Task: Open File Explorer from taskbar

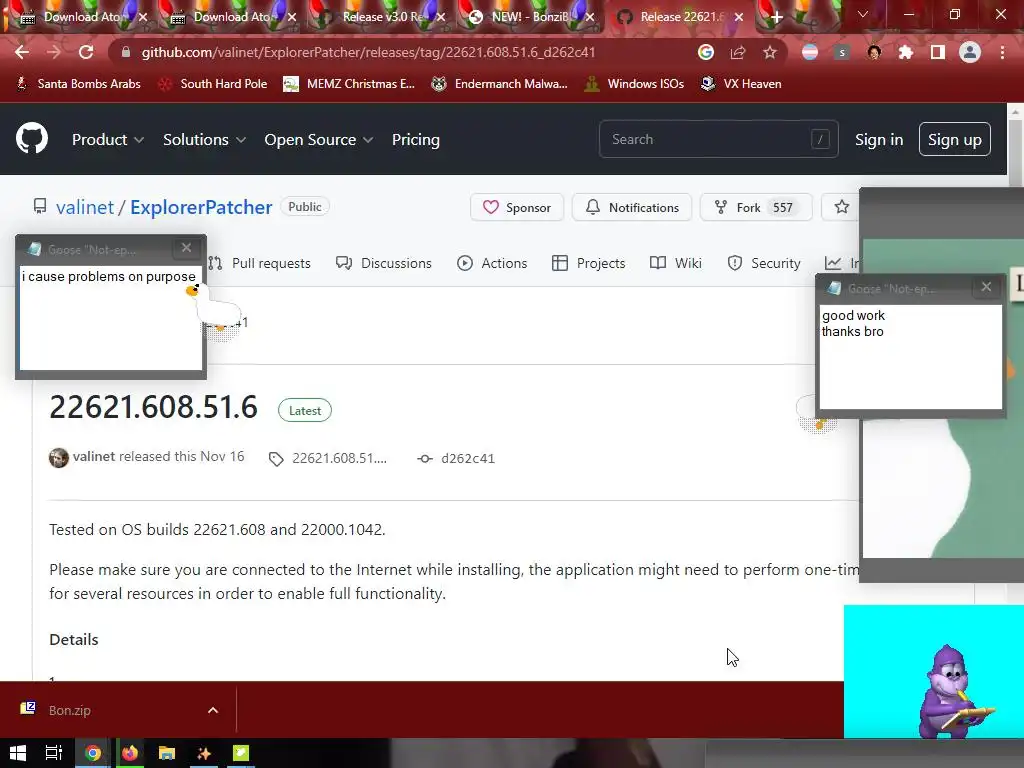Action: (167, 754)
